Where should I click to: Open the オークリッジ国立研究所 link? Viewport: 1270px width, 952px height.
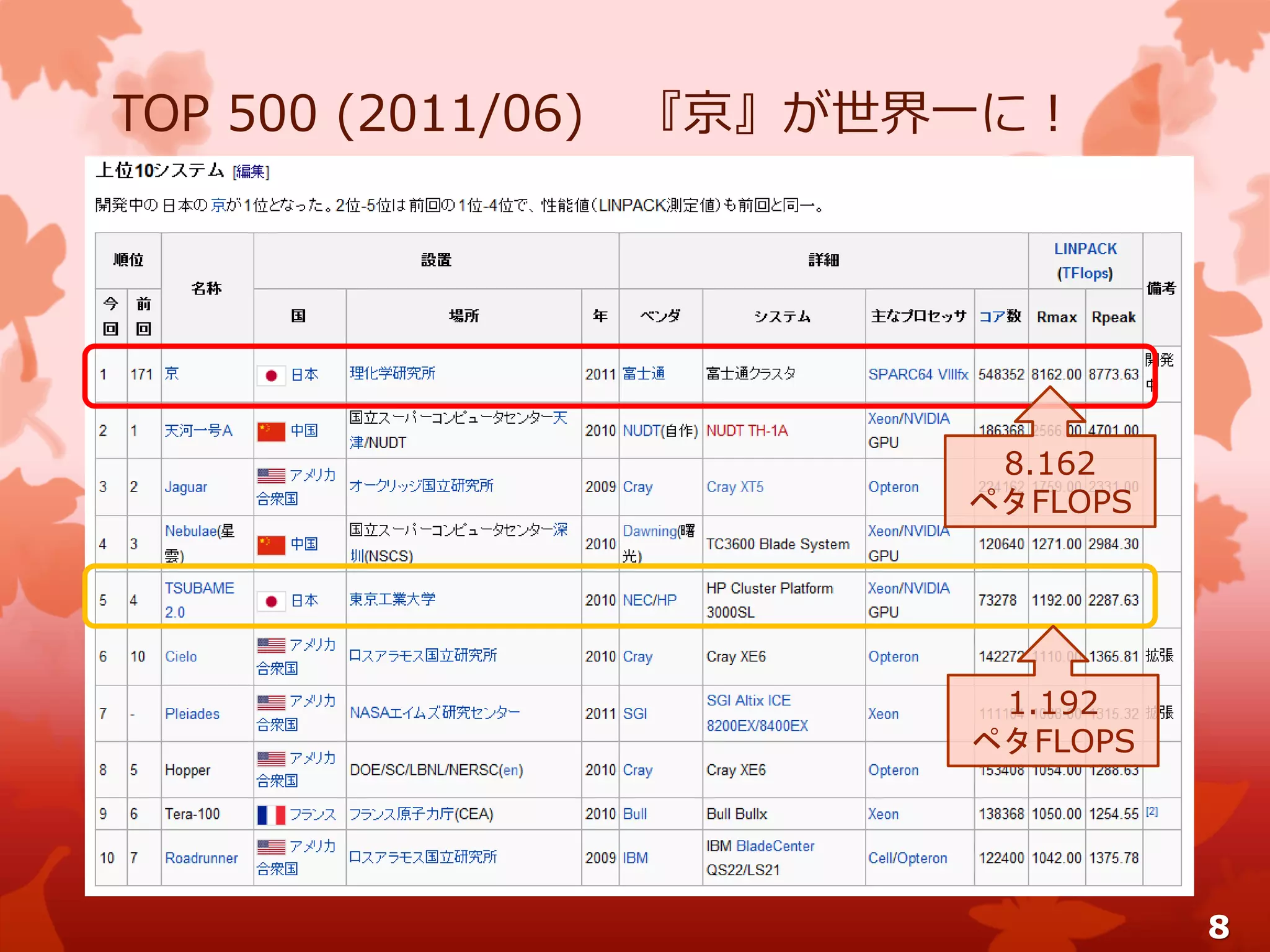[x=422, y=486]
